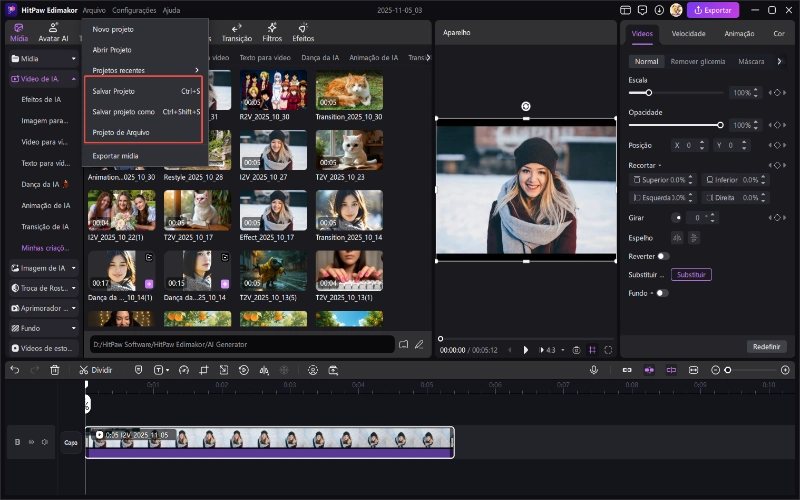Play the preview video

[526, 350]
